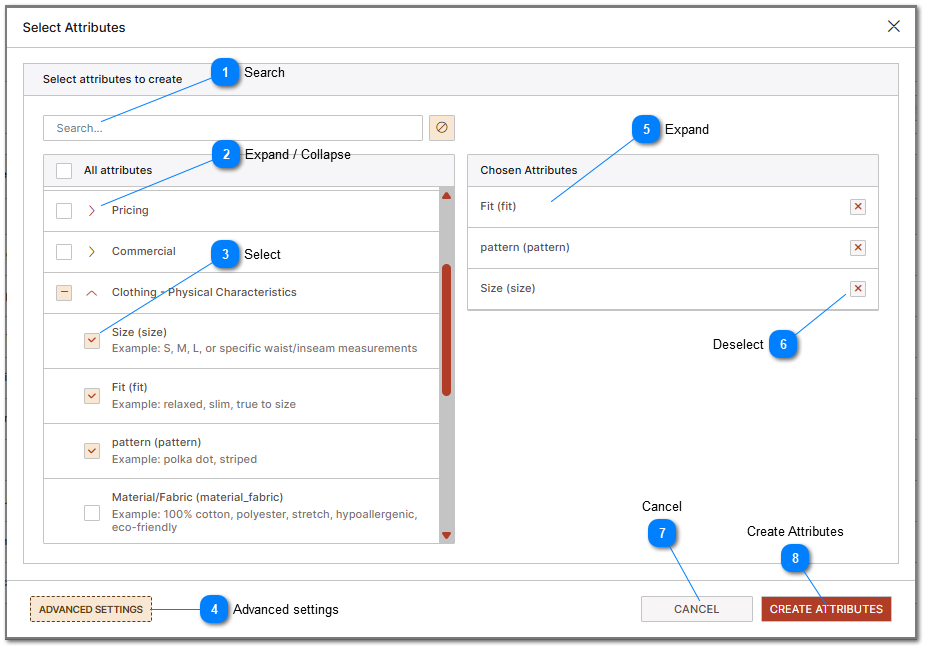
Task: Check the Pricing checkbox
Action: point(64,210)
